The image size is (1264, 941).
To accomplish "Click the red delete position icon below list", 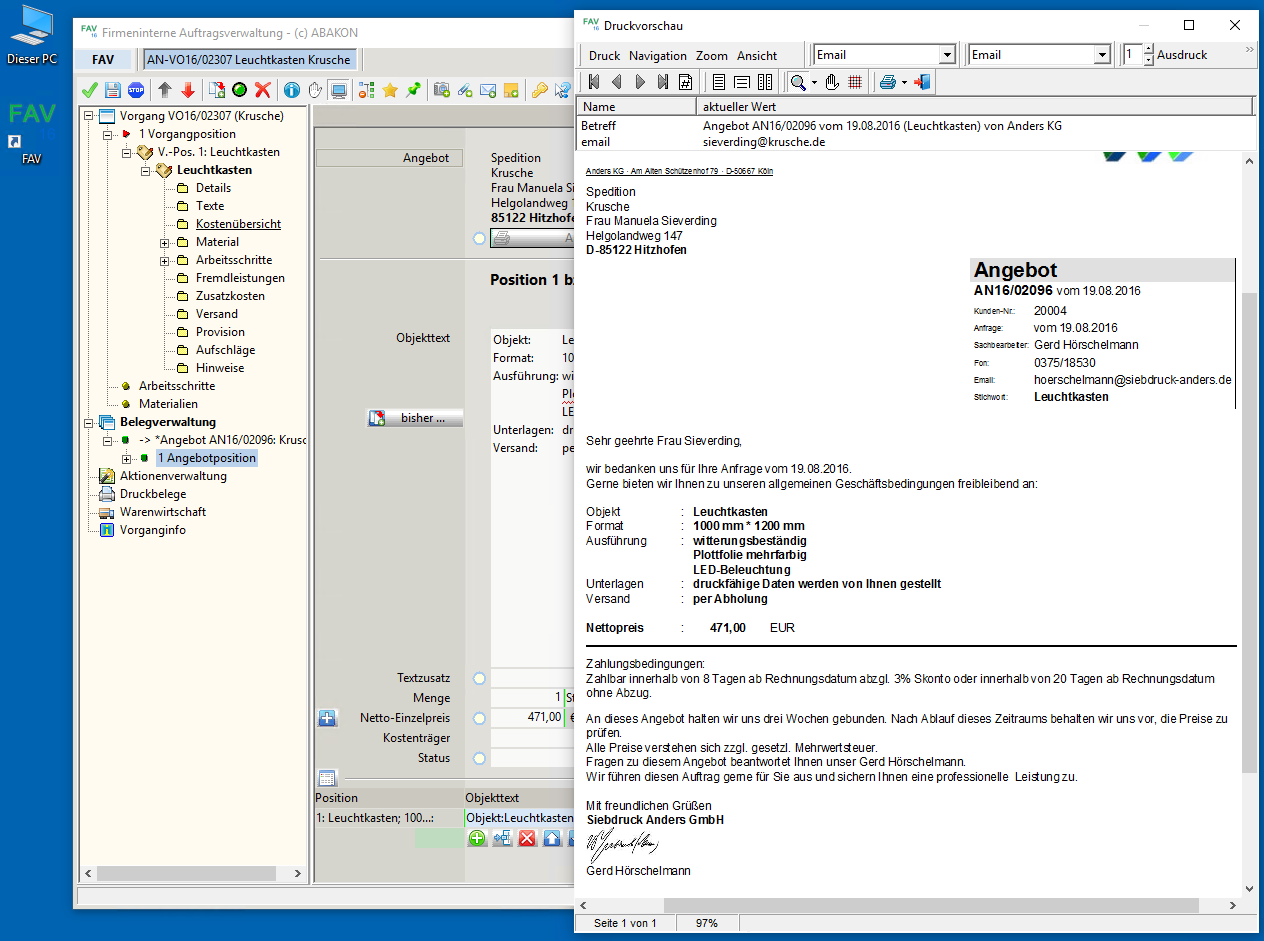I will pyautogui.click(x=527, y=838).
